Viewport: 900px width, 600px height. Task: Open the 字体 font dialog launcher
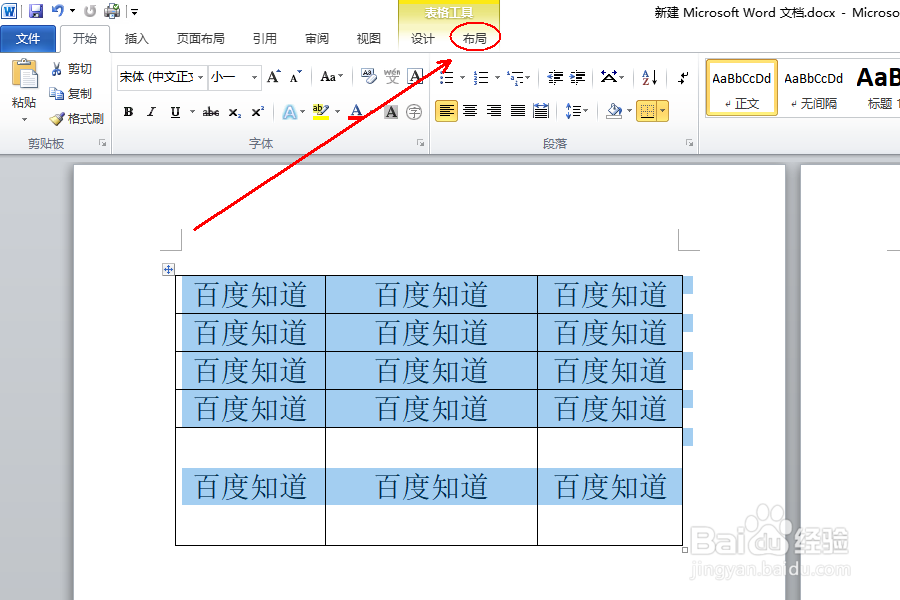(421, 143)
